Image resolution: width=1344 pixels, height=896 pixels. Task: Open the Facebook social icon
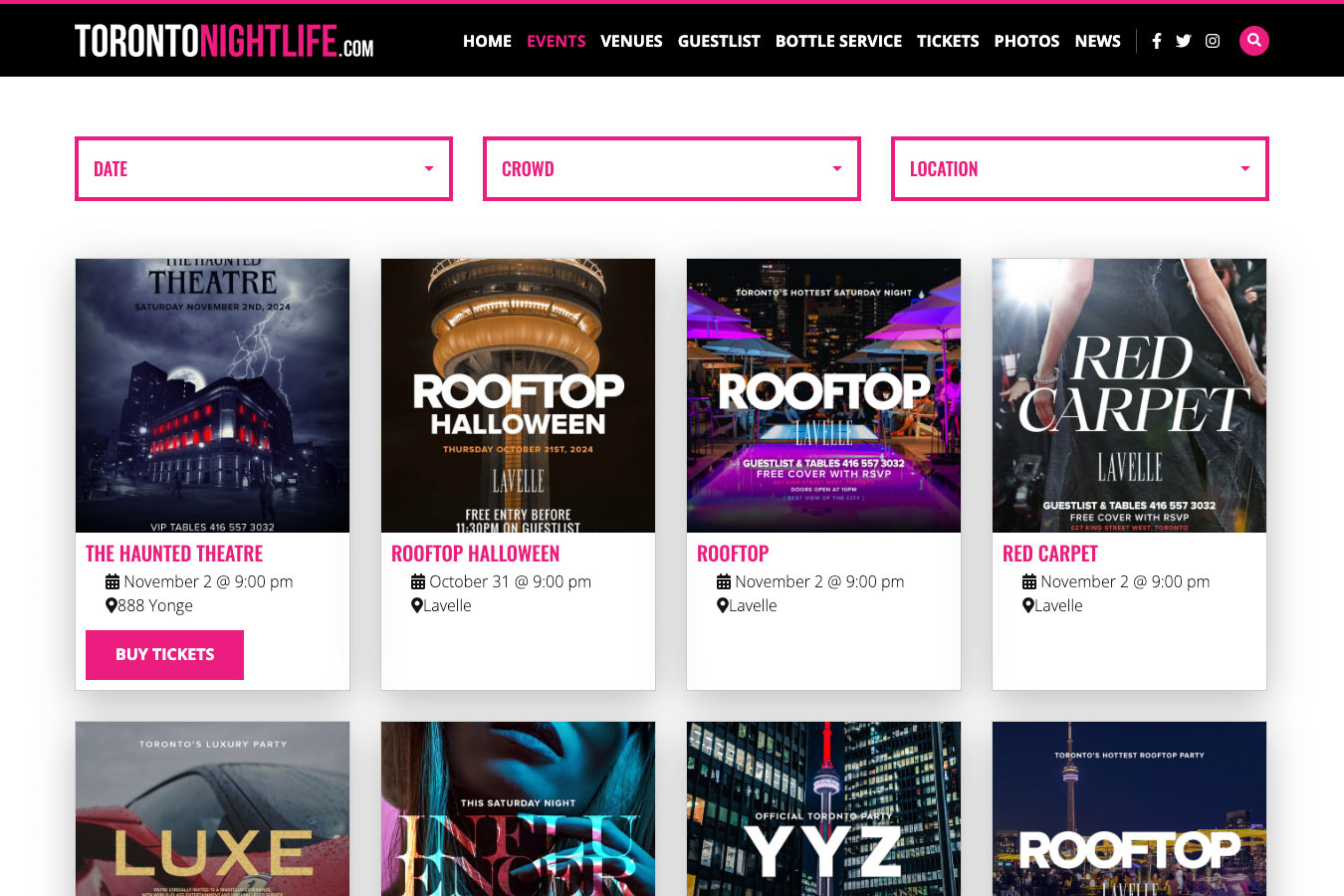(1156, 41)
